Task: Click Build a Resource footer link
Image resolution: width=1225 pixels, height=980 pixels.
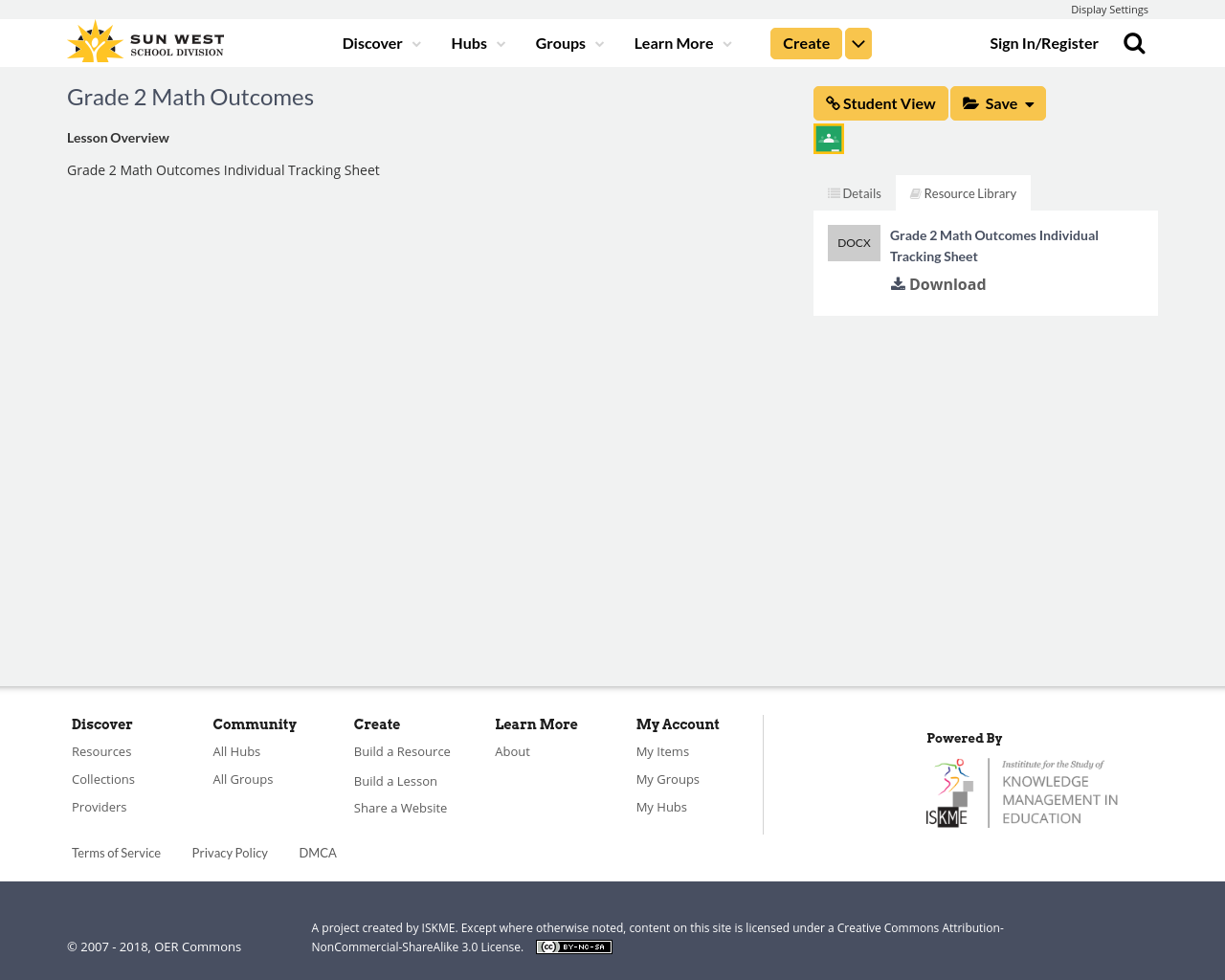Action: pos(402,752)
